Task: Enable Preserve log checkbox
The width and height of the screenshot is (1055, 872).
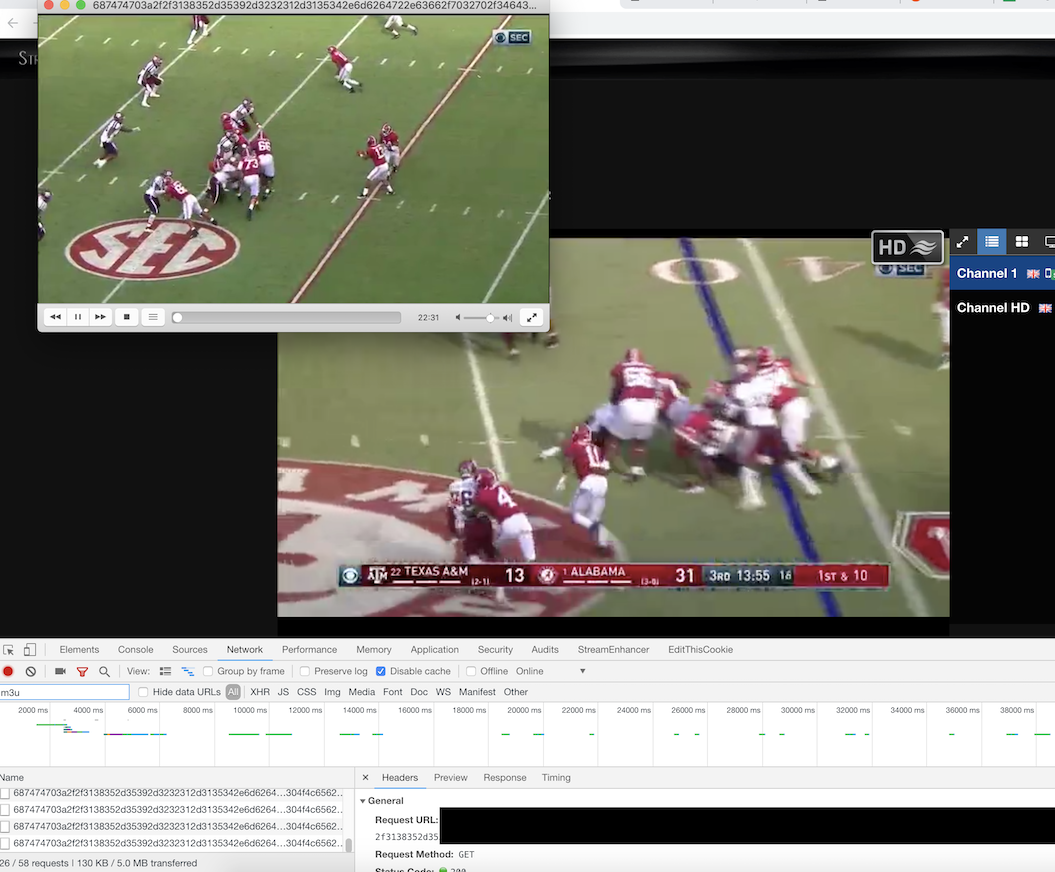Action: point(305,671)
